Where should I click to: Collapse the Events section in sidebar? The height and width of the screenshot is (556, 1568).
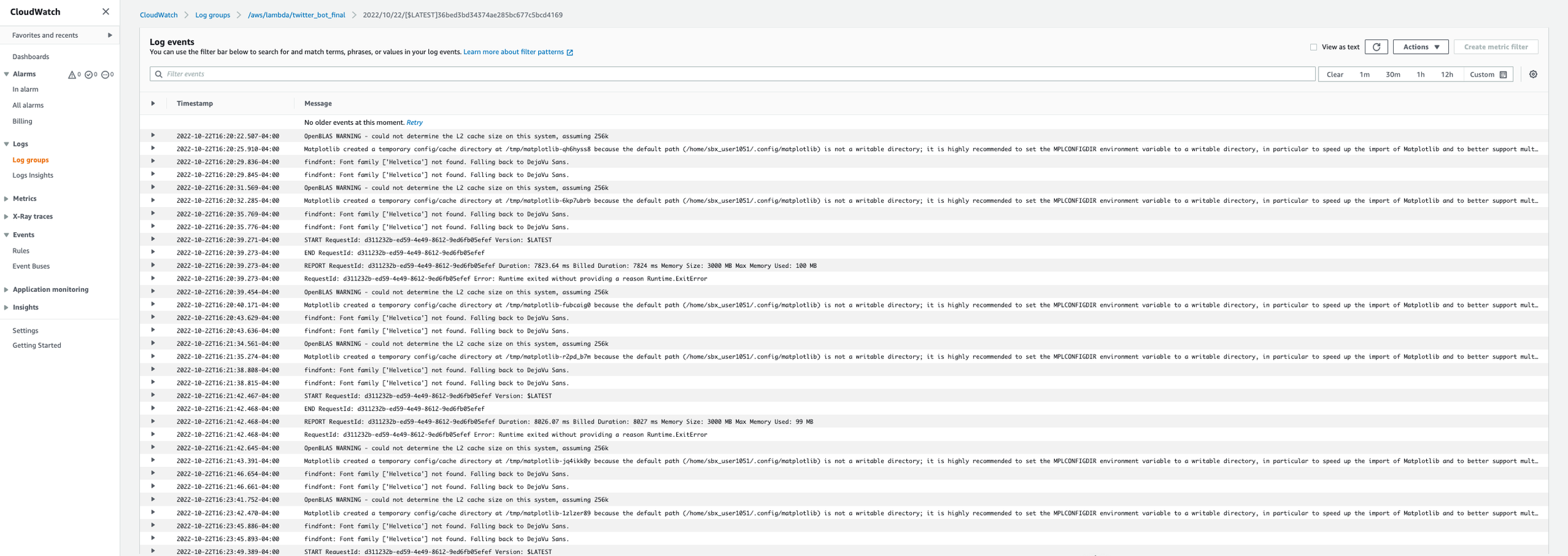coord(6,235)
